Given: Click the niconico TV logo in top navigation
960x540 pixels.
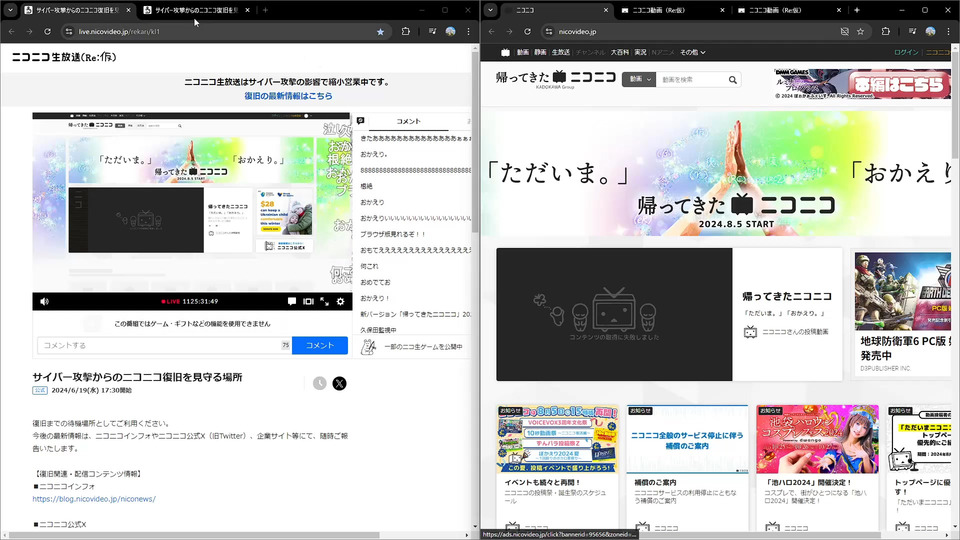Looking at the screenshot, I should pyautogui.click(x=505, y=52).
